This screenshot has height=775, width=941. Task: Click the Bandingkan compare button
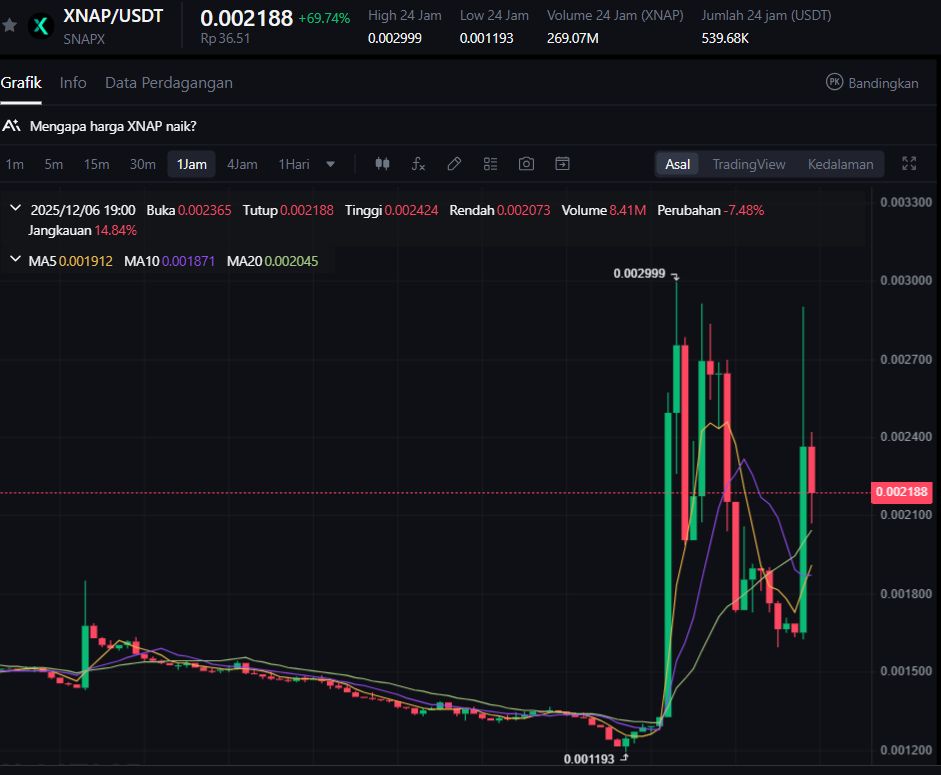click(872, 83)
